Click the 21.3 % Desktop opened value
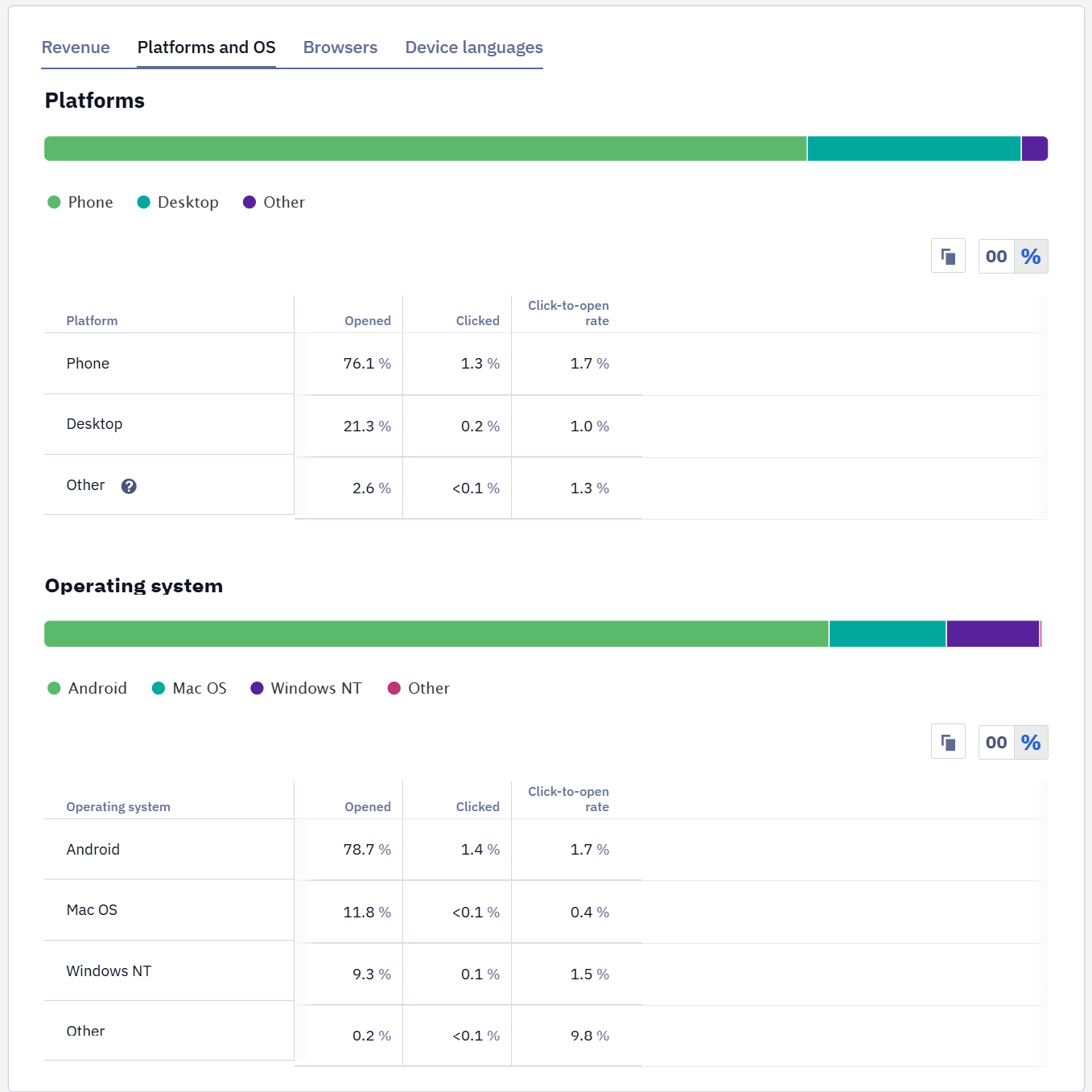This screenshot has width=1092, height=1092. click(x=367, y=426)
